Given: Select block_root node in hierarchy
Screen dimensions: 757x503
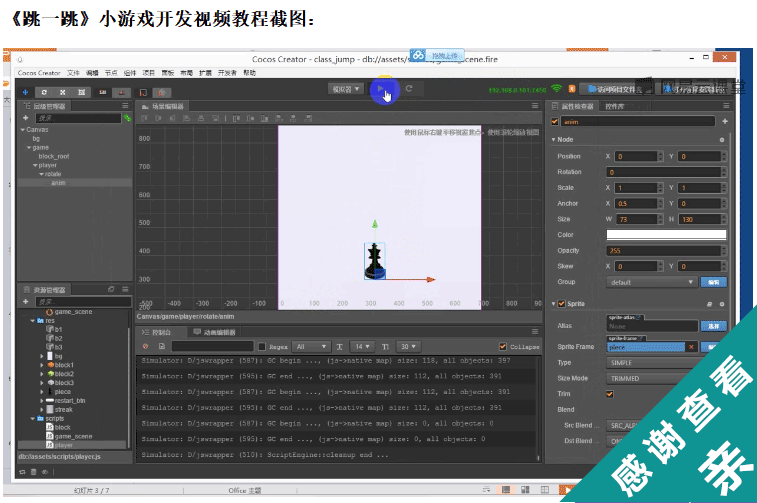Looking at the screenshot, I should tap(54, 156).
